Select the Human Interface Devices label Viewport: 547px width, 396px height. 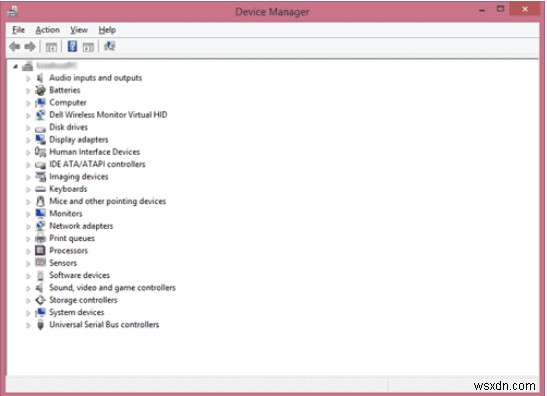pos(95,152)
